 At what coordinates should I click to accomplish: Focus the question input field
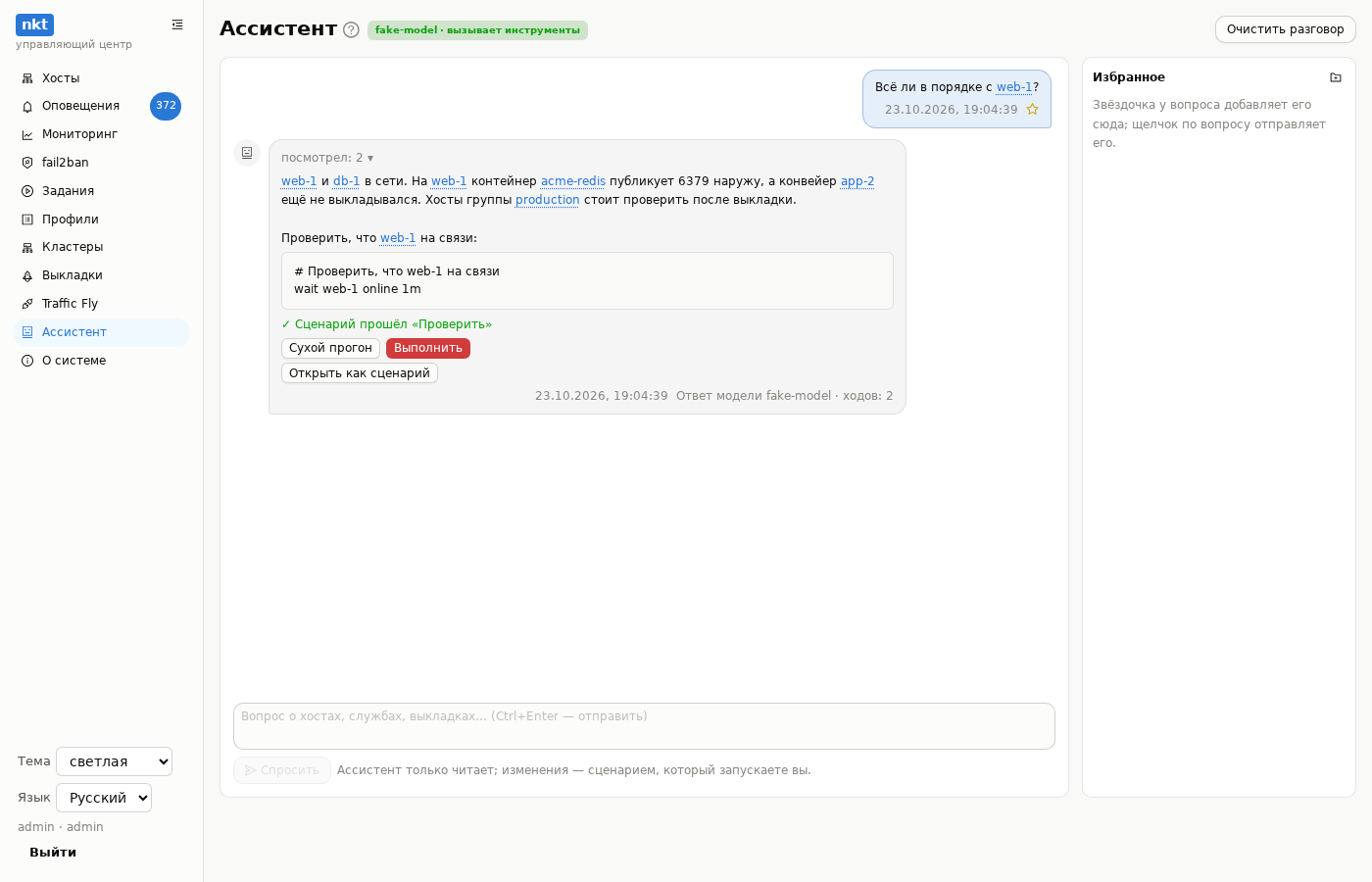[644, 726]
